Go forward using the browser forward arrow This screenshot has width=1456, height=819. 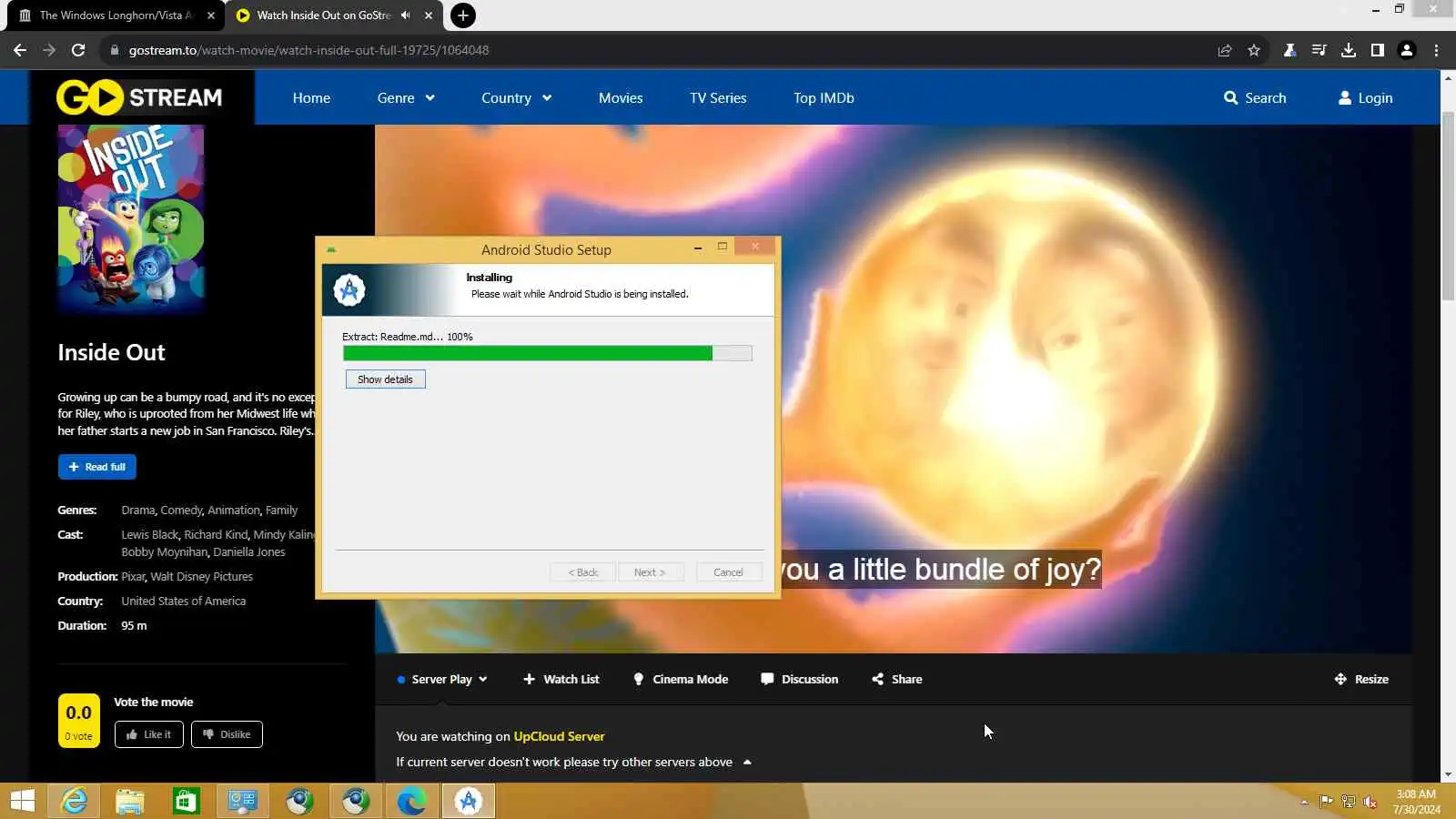click(x=49, y=50)
